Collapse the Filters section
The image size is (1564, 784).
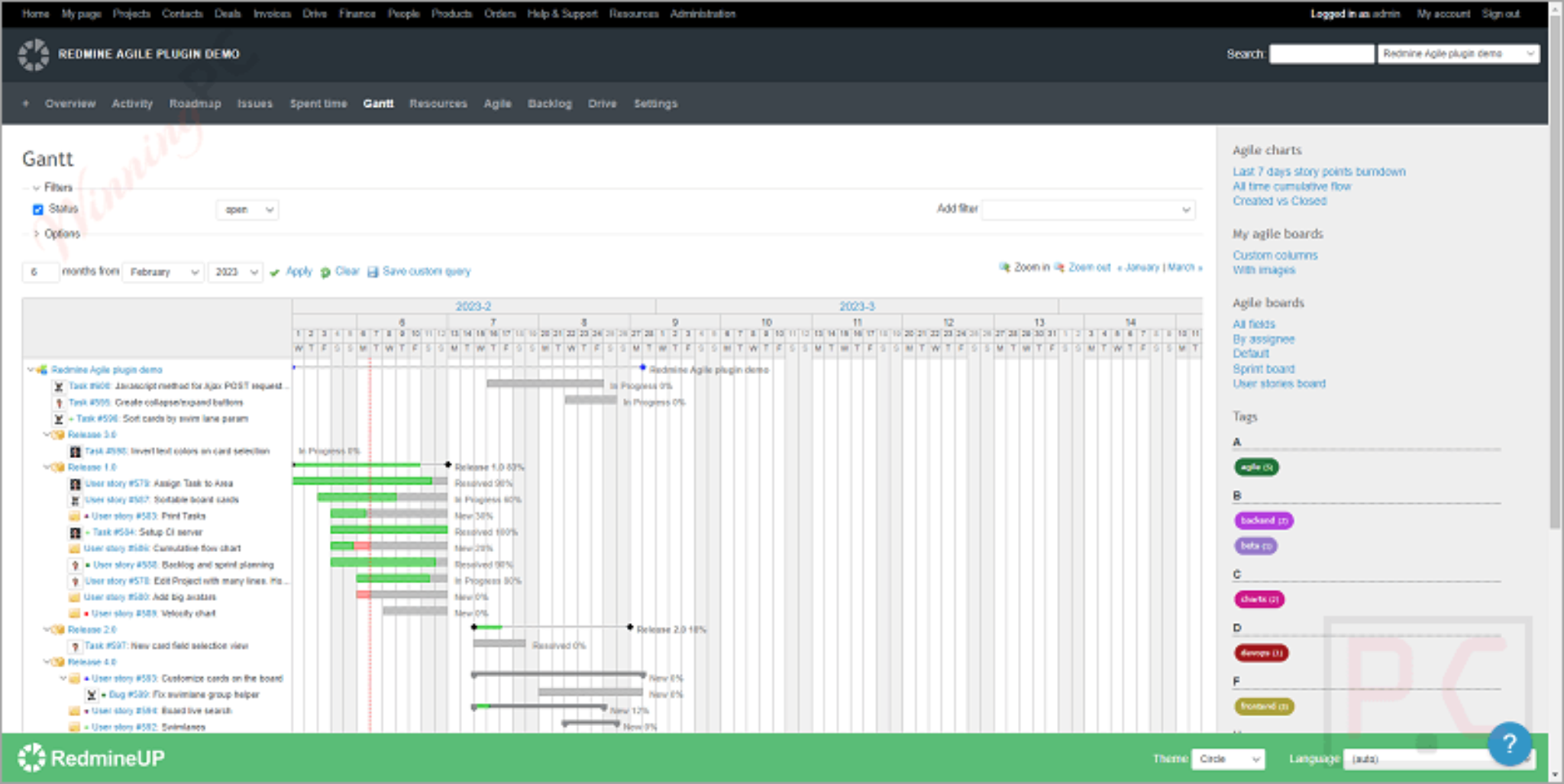(x=52, y=188)
